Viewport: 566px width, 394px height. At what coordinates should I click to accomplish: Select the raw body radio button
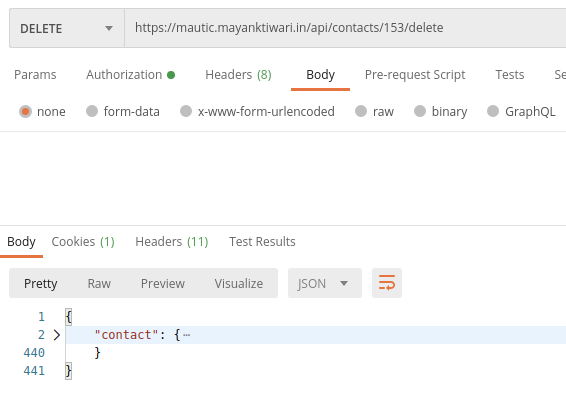click(x=361, y=111)
